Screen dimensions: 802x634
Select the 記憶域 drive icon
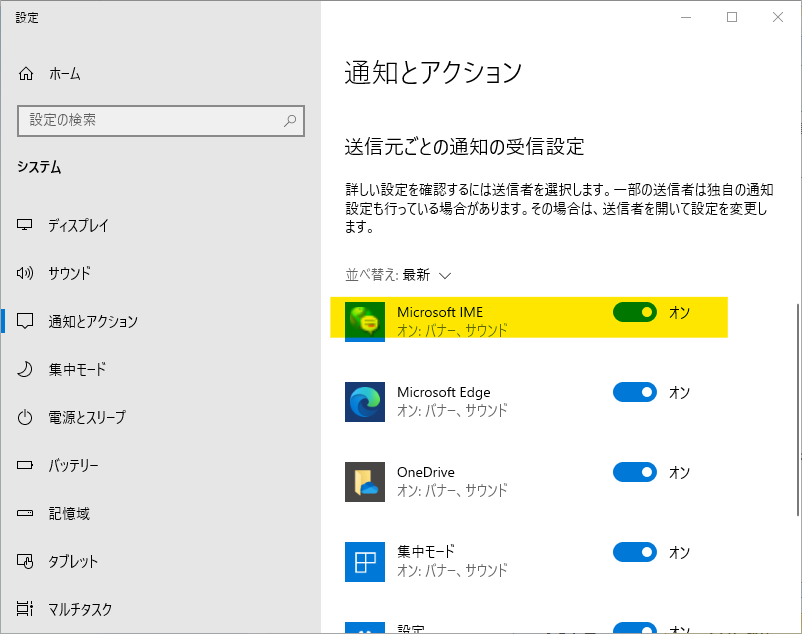click(x=23, y=514)
